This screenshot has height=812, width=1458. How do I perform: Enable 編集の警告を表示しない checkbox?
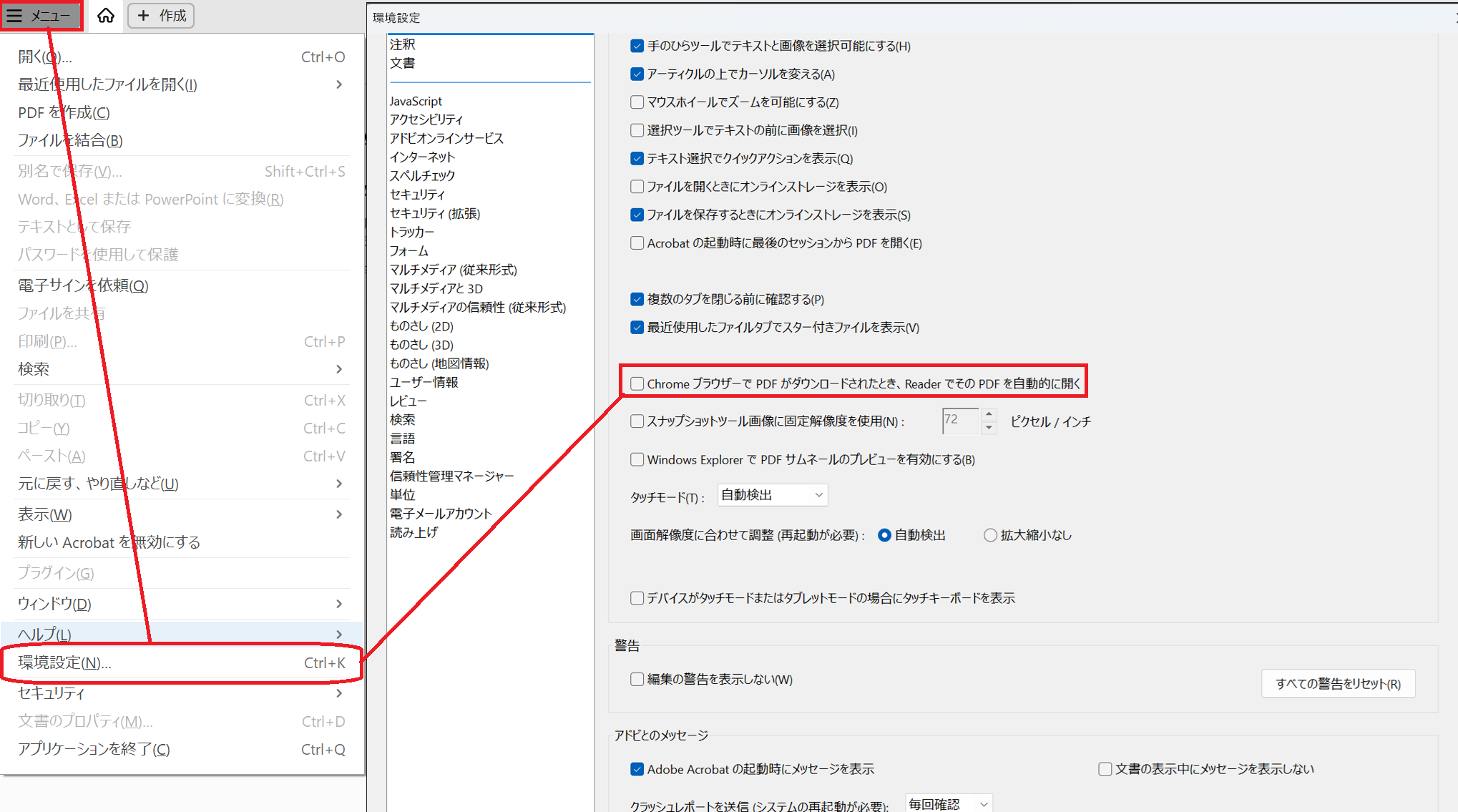(x=637, y=679)
